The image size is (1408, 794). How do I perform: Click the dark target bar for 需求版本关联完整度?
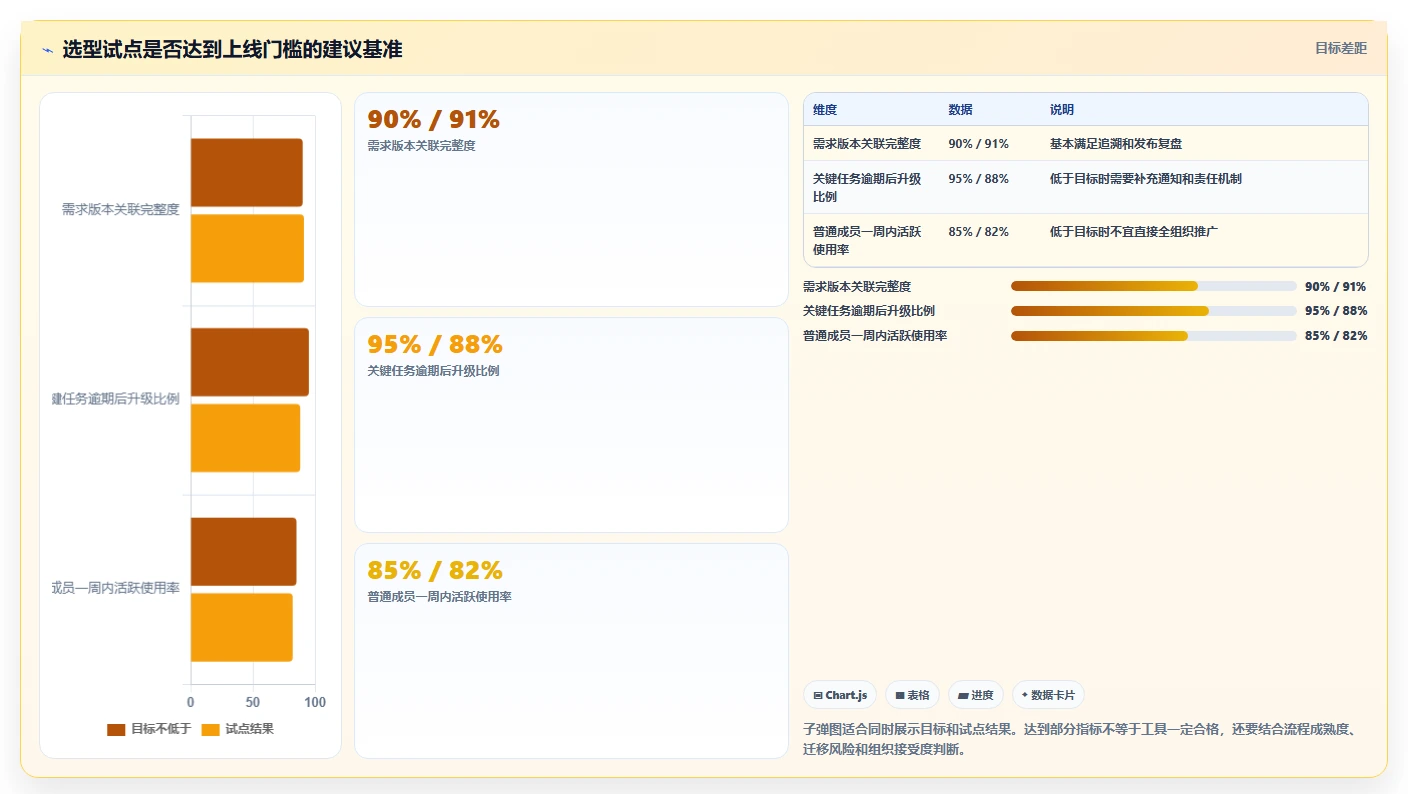[246, 173]
